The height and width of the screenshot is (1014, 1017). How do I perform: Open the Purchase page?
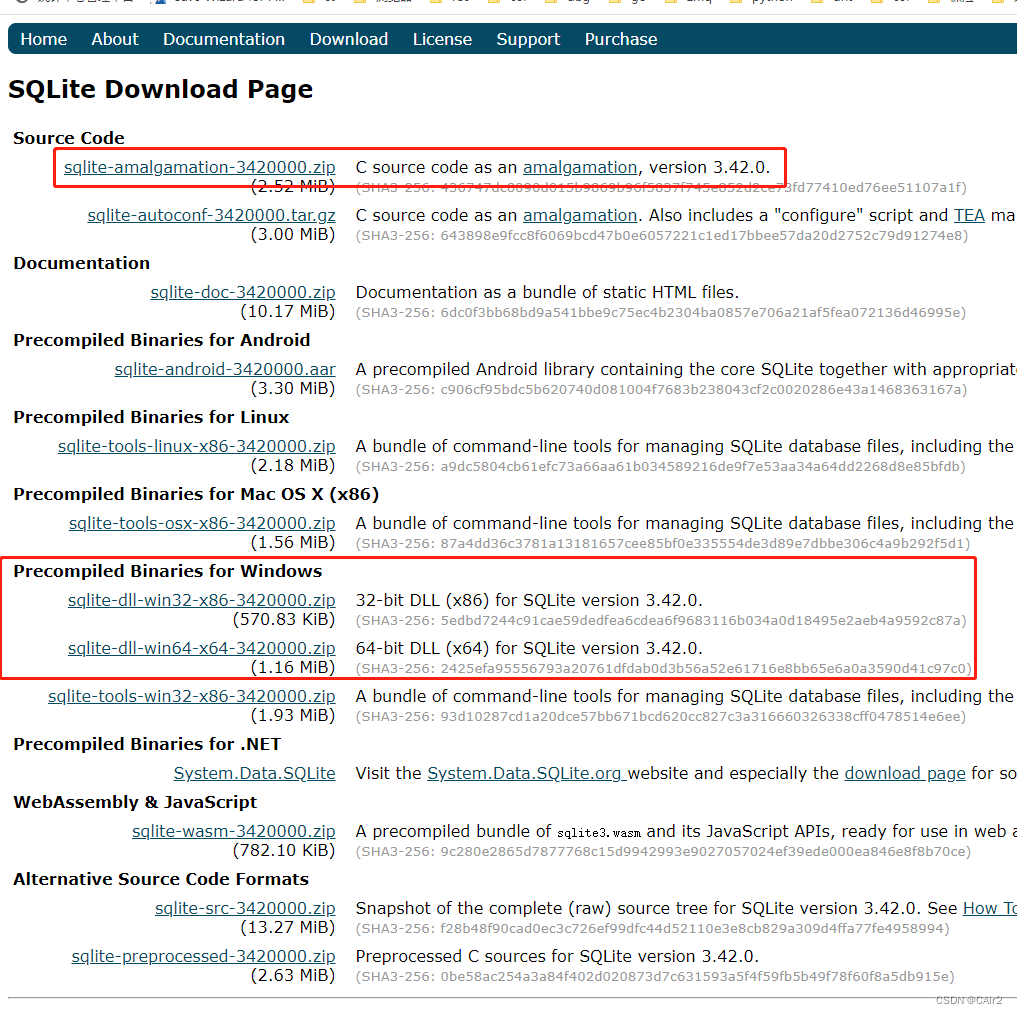[621, 39]
